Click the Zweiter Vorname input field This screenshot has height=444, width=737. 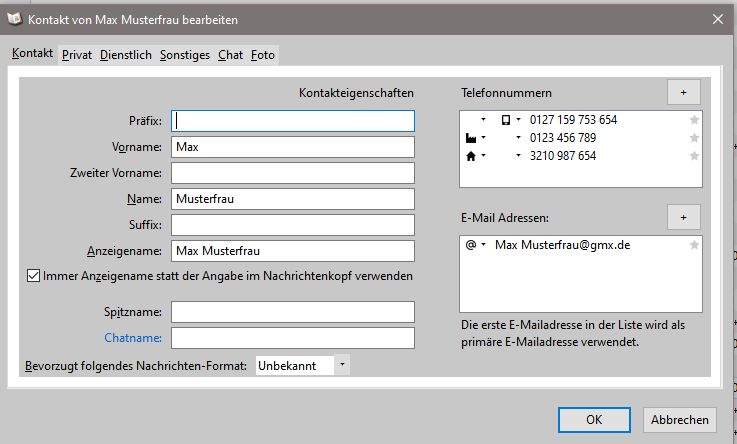(x=293, y=173)
